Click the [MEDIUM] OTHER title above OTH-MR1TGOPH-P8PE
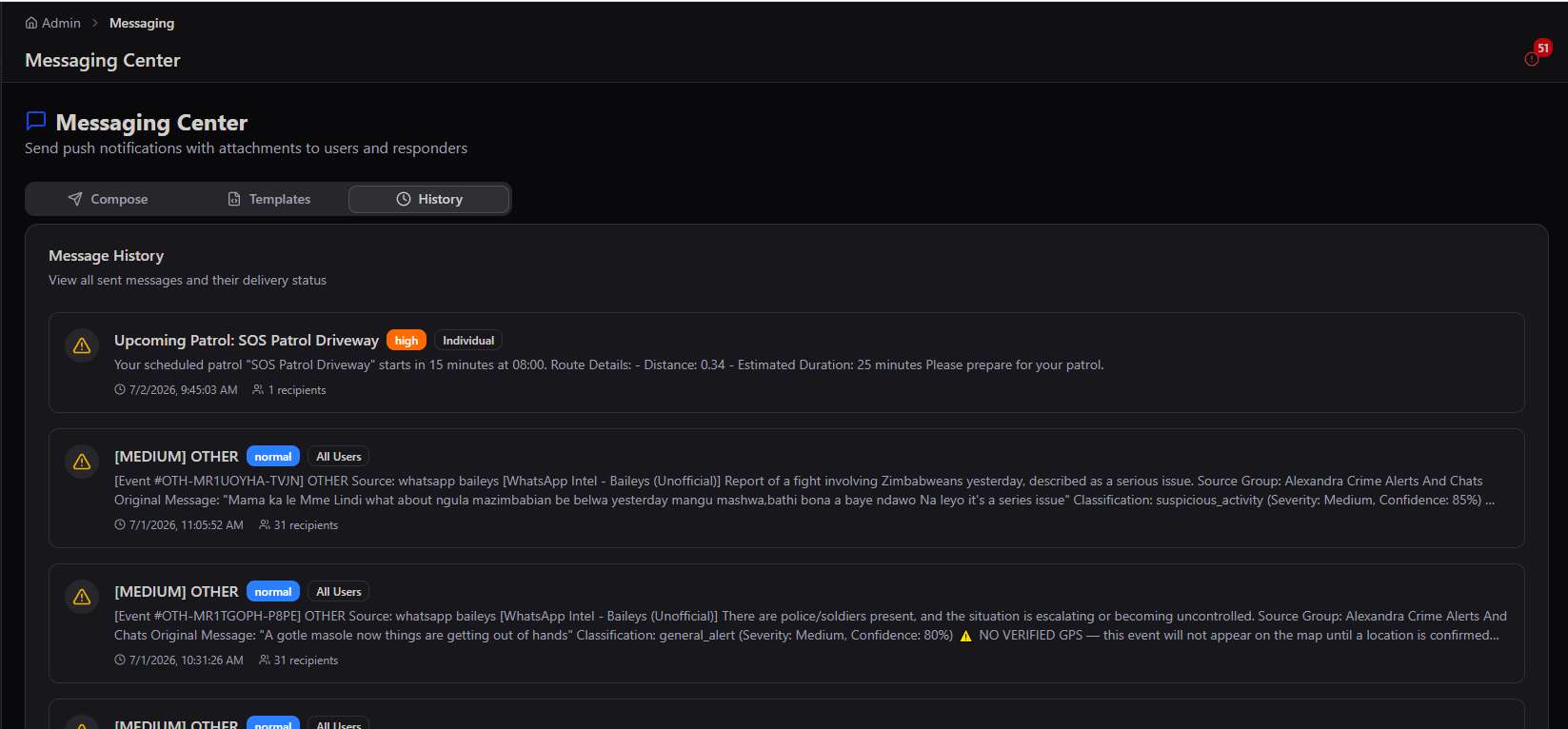Screen dimensions: 1568x729 coord(176,592)
